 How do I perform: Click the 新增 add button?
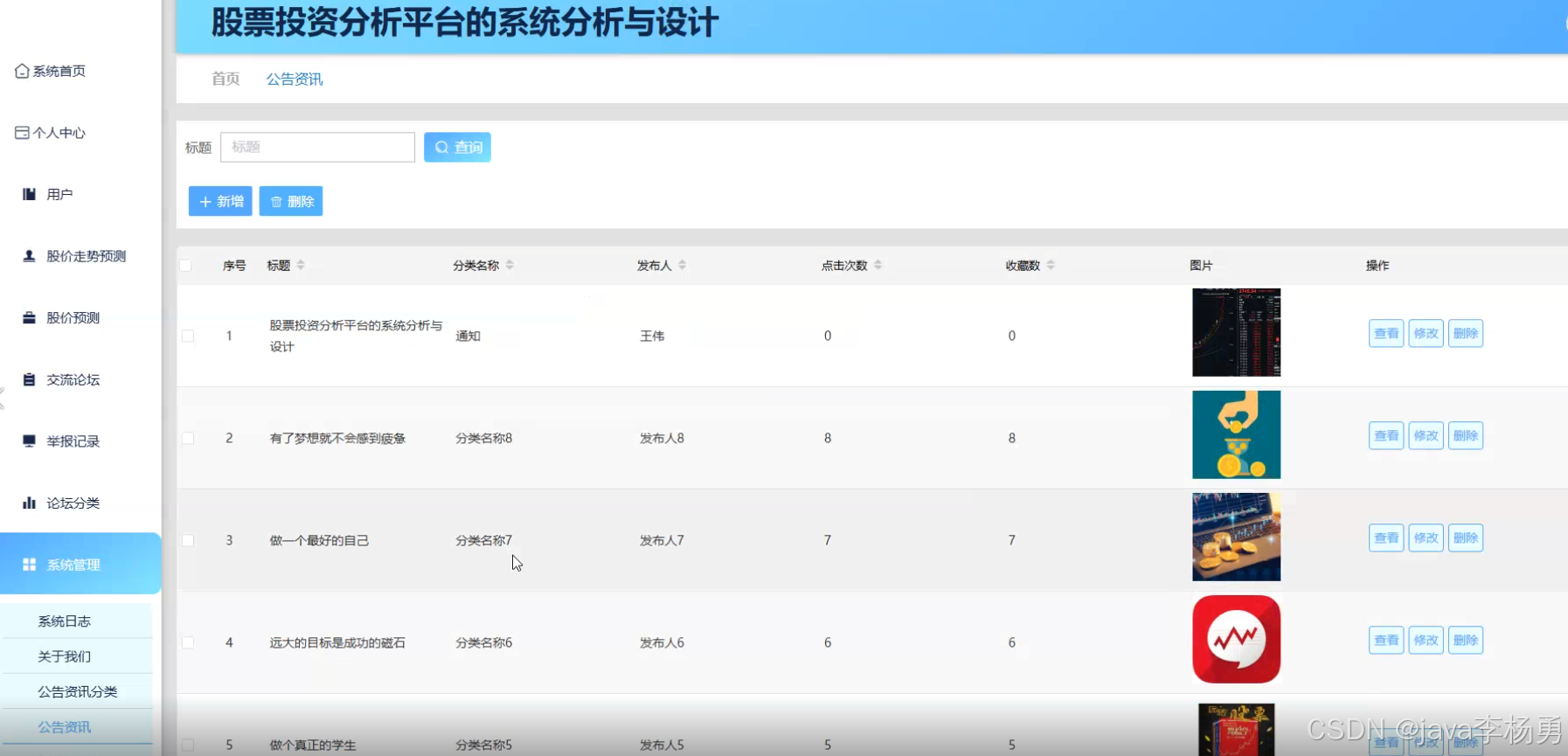click(220, 201)
